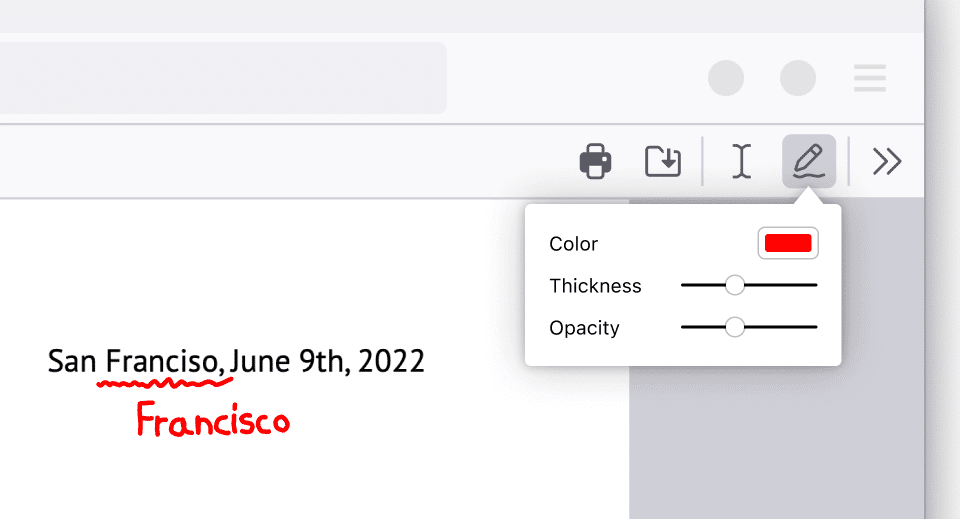This screenshot has width=961, height=520.
Task: Toggle the Draw ink pencil tool
Action: click(809, 161)
